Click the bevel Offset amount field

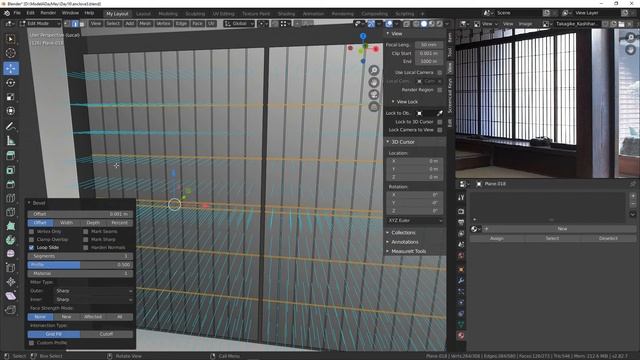tap(80, 214)
